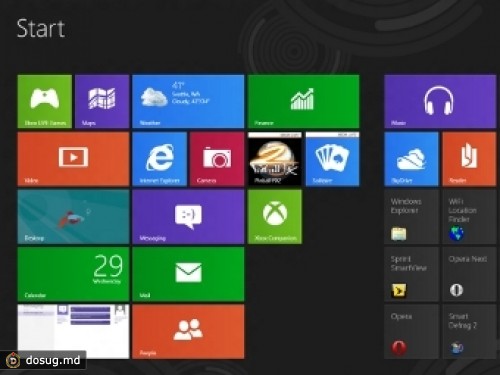Viewport: 500px width, 375px height.
Task: Open the SkyDrive tile
Action: point(411,159)
